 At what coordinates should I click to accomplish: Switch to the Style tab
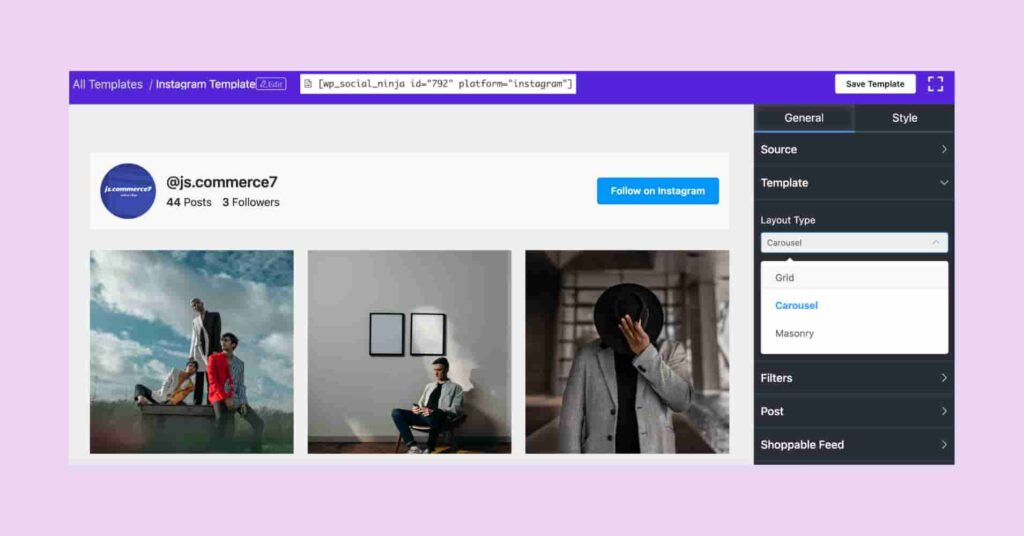pos(904,118)
